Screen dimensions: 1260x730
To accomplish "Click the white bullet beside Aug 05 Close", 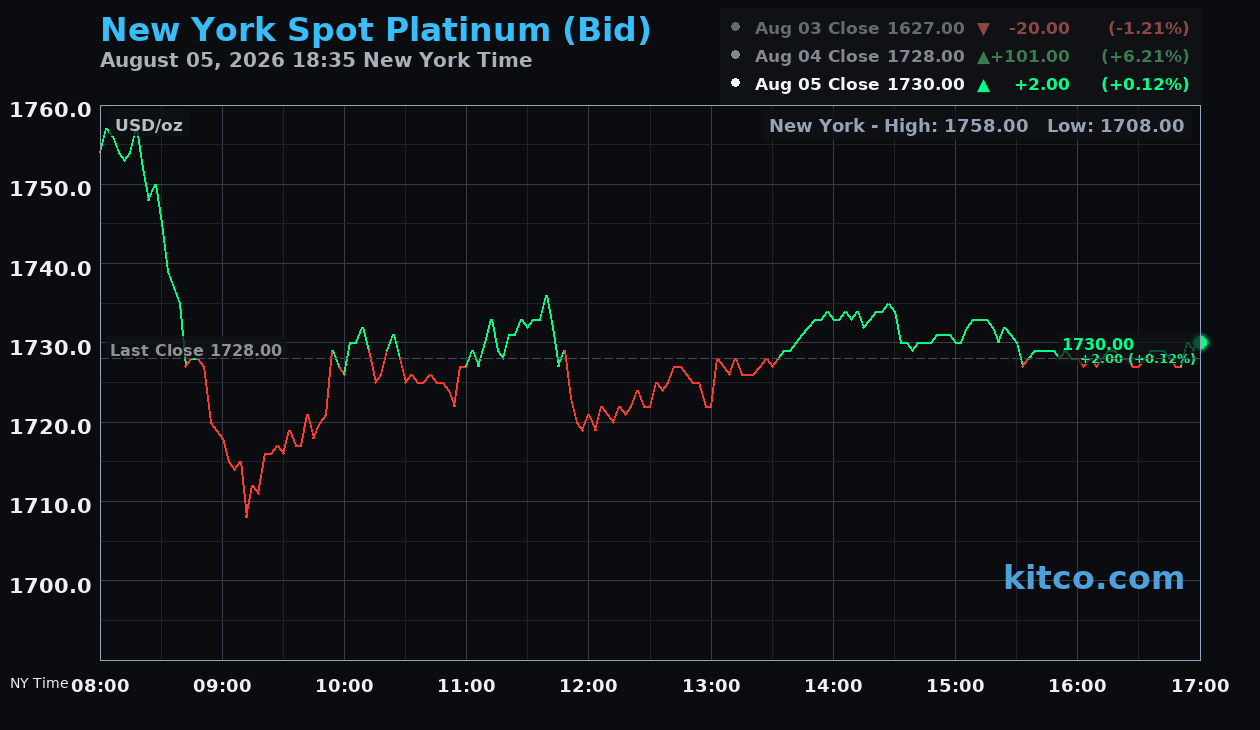I will click(x=736, y=83).
